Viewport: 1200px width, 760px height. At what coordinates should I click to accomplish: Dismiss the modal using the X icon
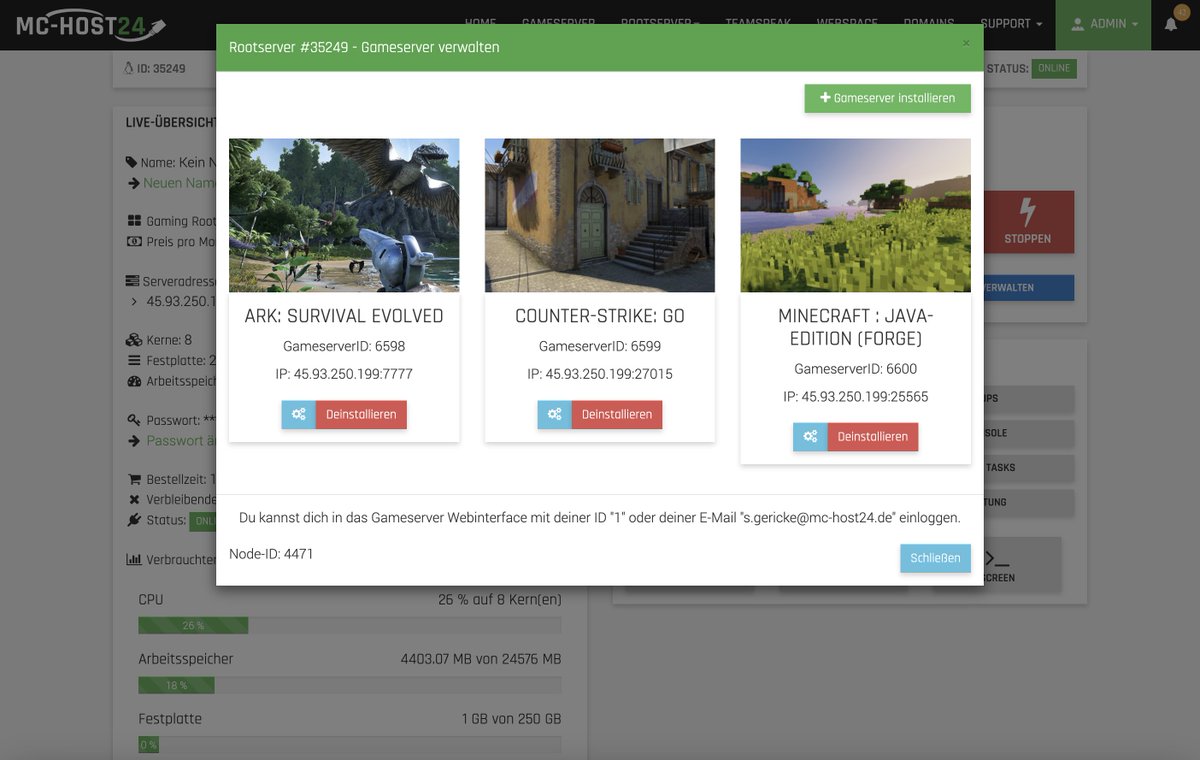click(966, 43)
